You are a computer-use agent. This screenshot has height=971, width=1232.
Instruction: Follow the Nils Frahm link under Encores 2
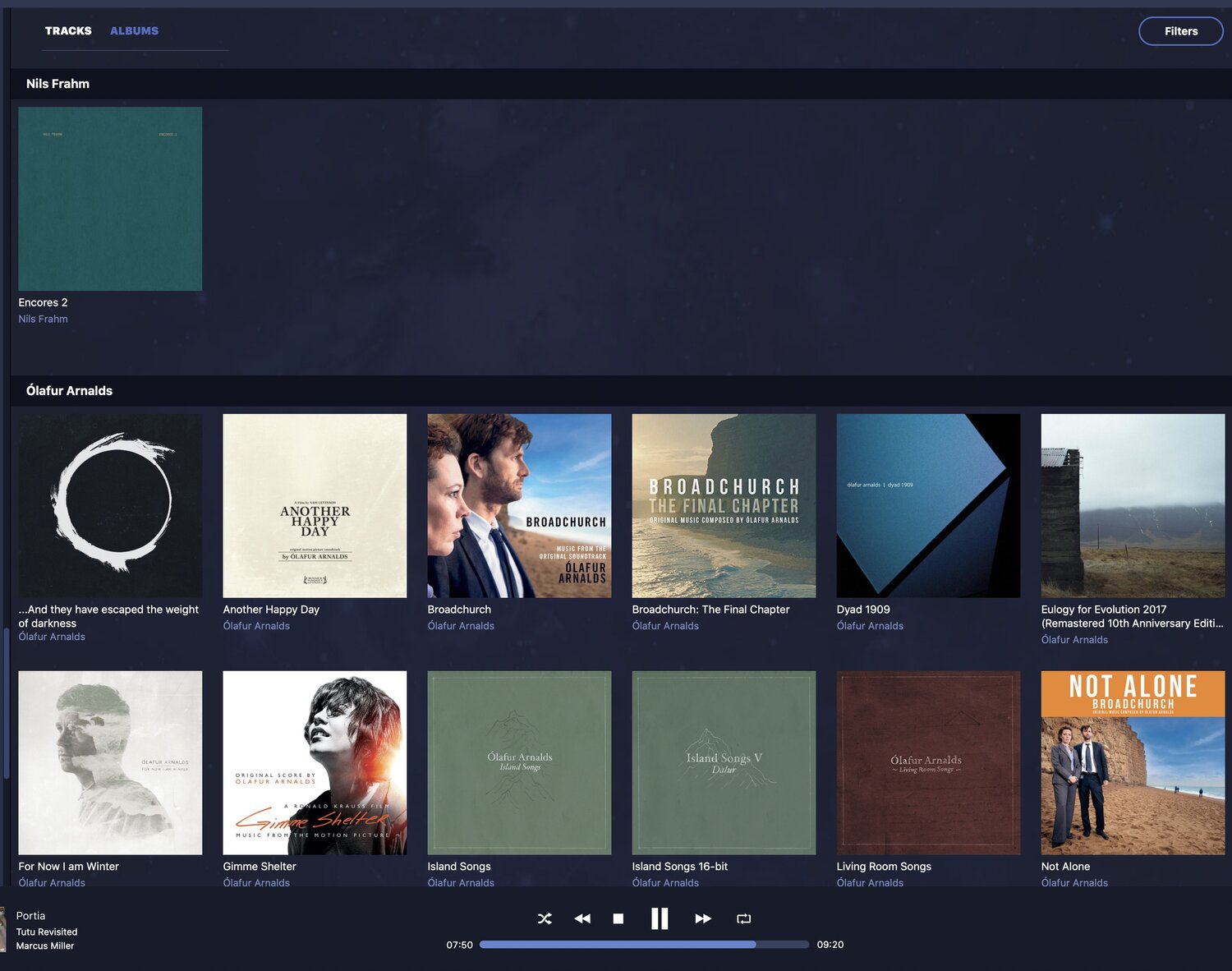point(43,319)
